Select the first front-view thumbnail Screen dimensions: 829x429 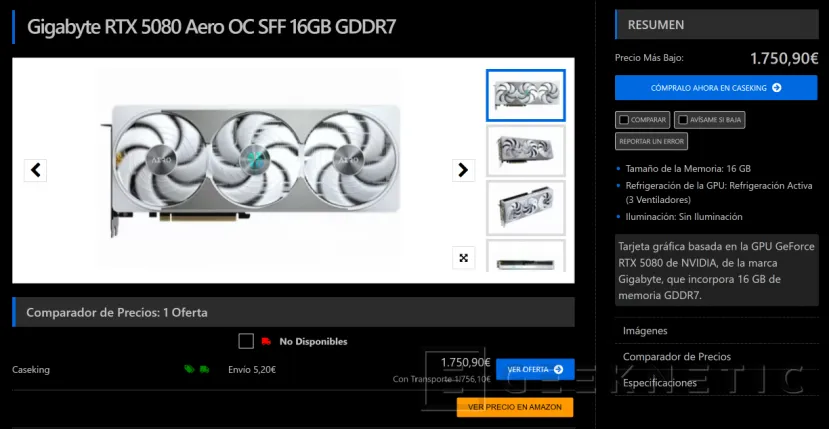(x=526, y=95)
